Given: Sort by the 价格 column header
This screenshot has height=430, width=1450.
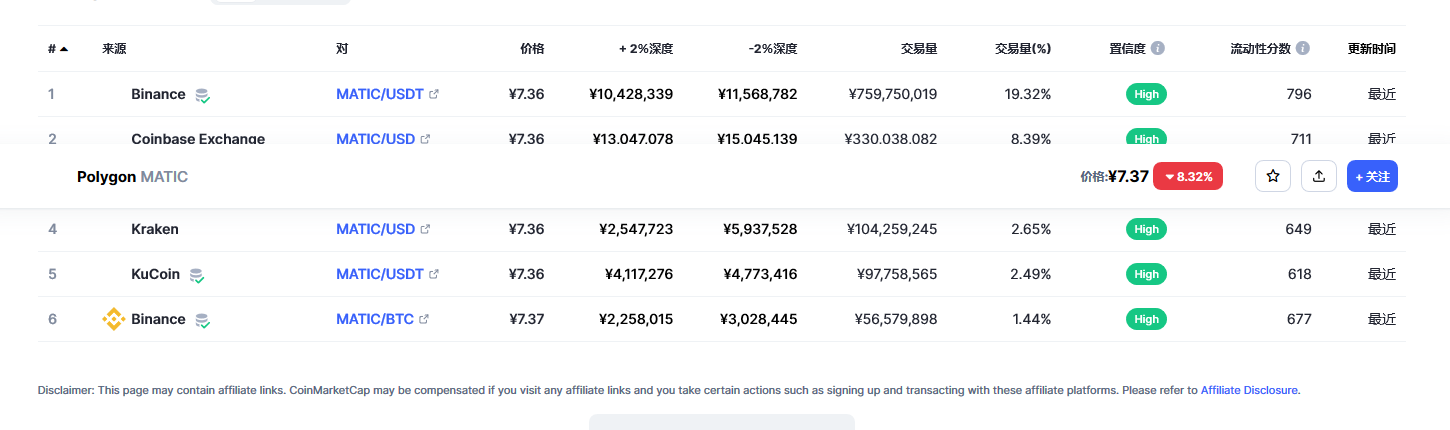Looking at the screenshot, I should [532, 48].
